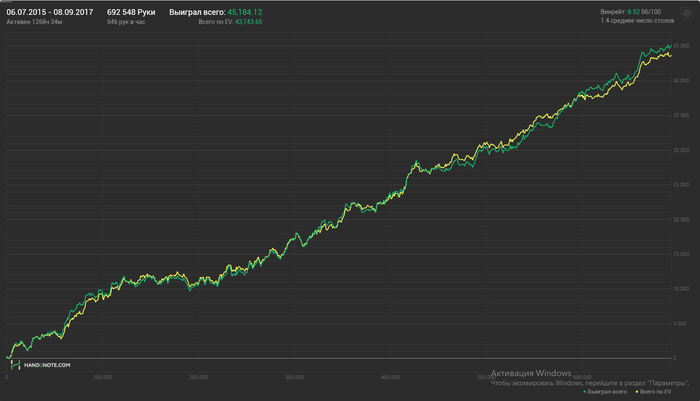The width and height of the screenshot is (700, 401).
Task: Toggle the yellow 'Всего по EV' legend entry
Action: point(653,392)
